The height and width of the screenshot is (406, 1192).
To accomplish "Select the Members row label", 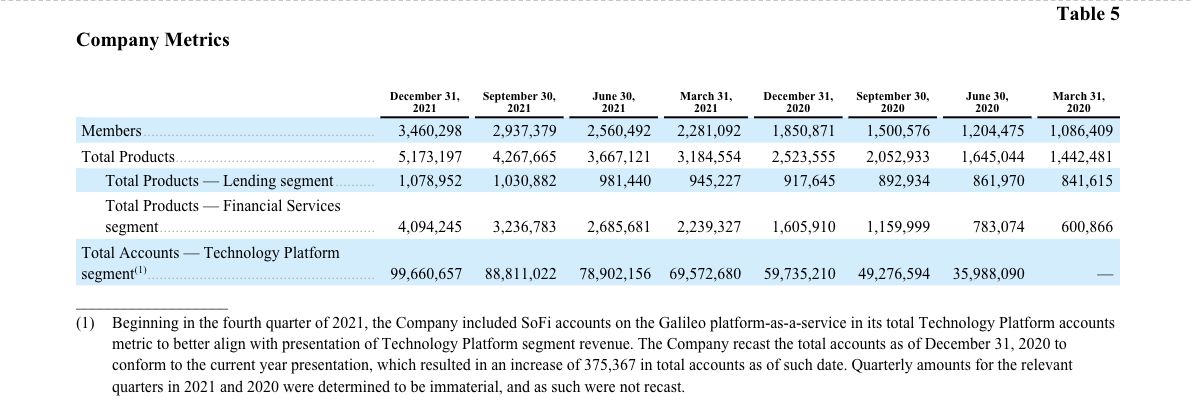I will click(112, 131).
